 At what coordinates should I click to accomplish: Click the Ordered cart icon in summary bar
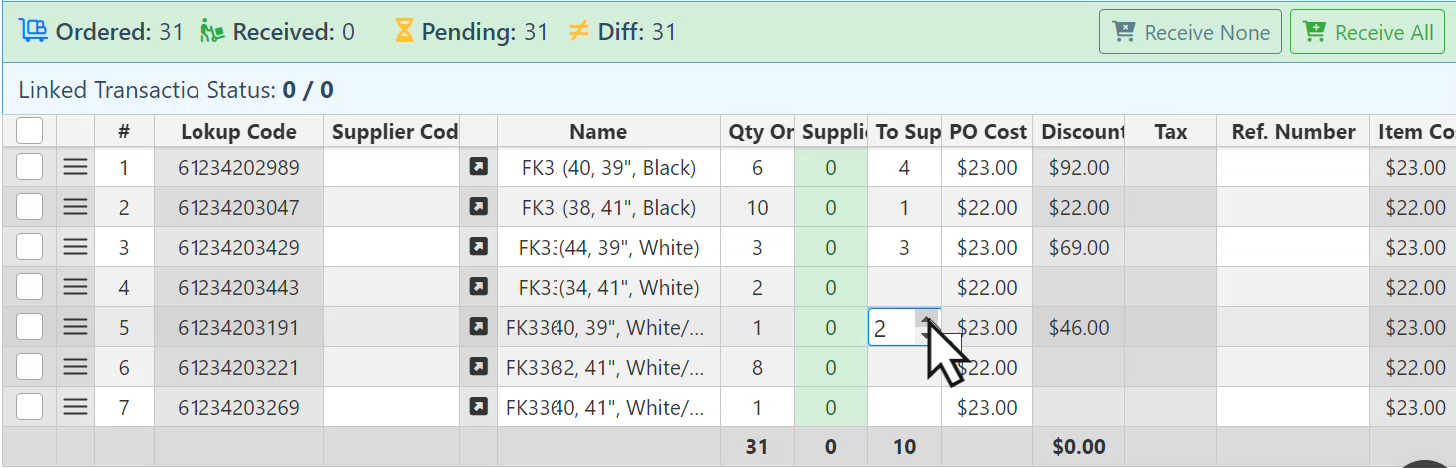click(34, 31)
